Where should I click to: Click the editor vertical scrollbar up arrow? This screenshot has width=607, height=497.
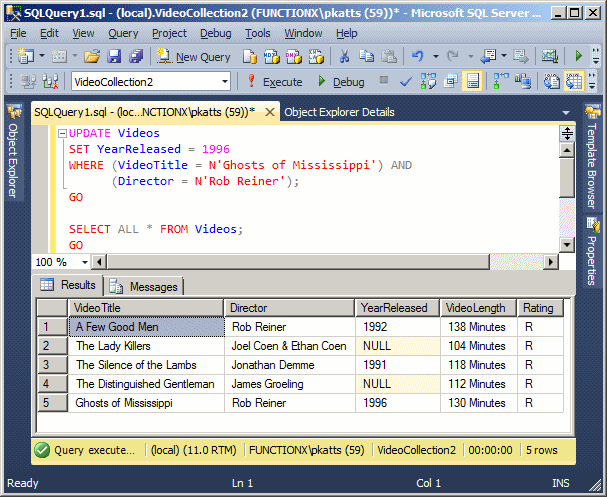point(567,149)
